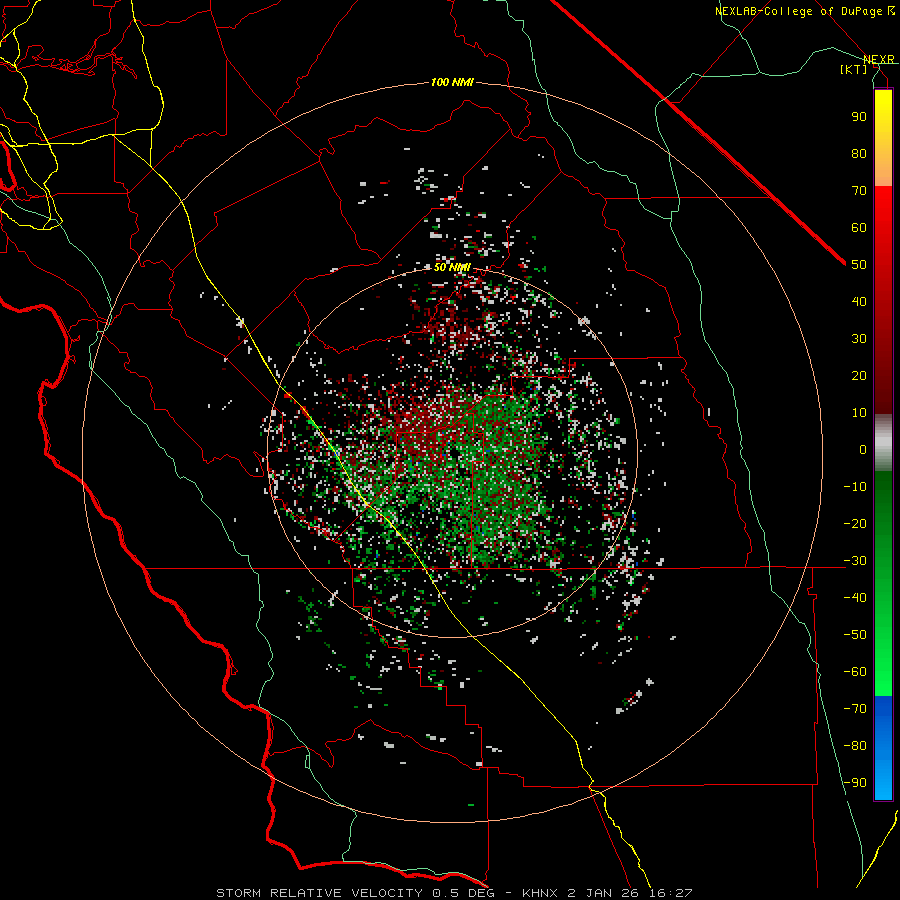Click the -80 value on velocity scale

(855, 746)
